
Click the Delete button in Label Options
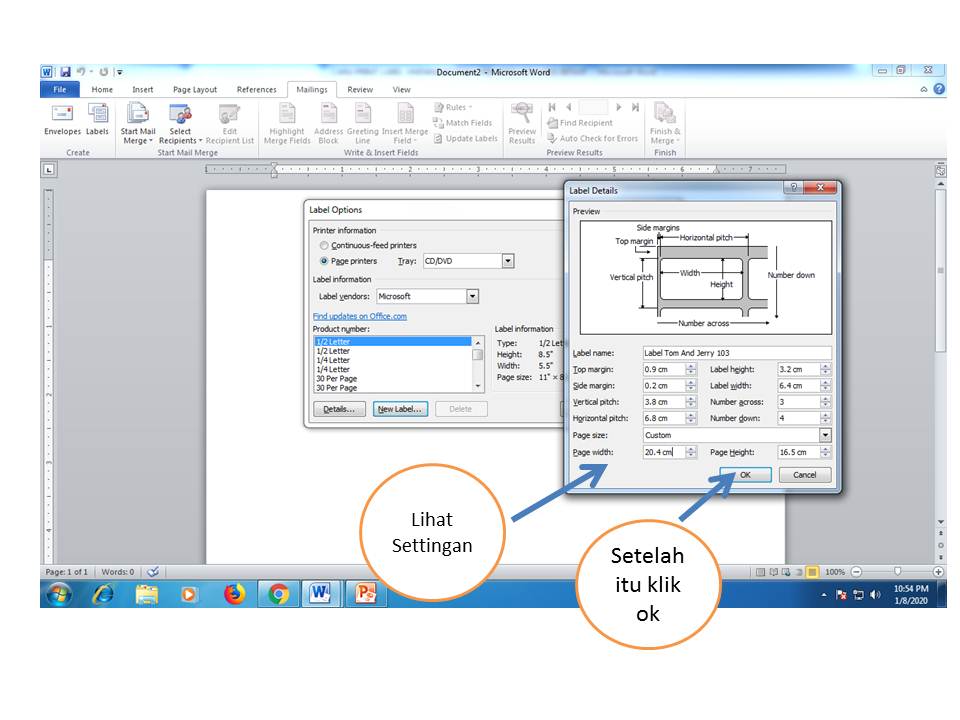460,409
